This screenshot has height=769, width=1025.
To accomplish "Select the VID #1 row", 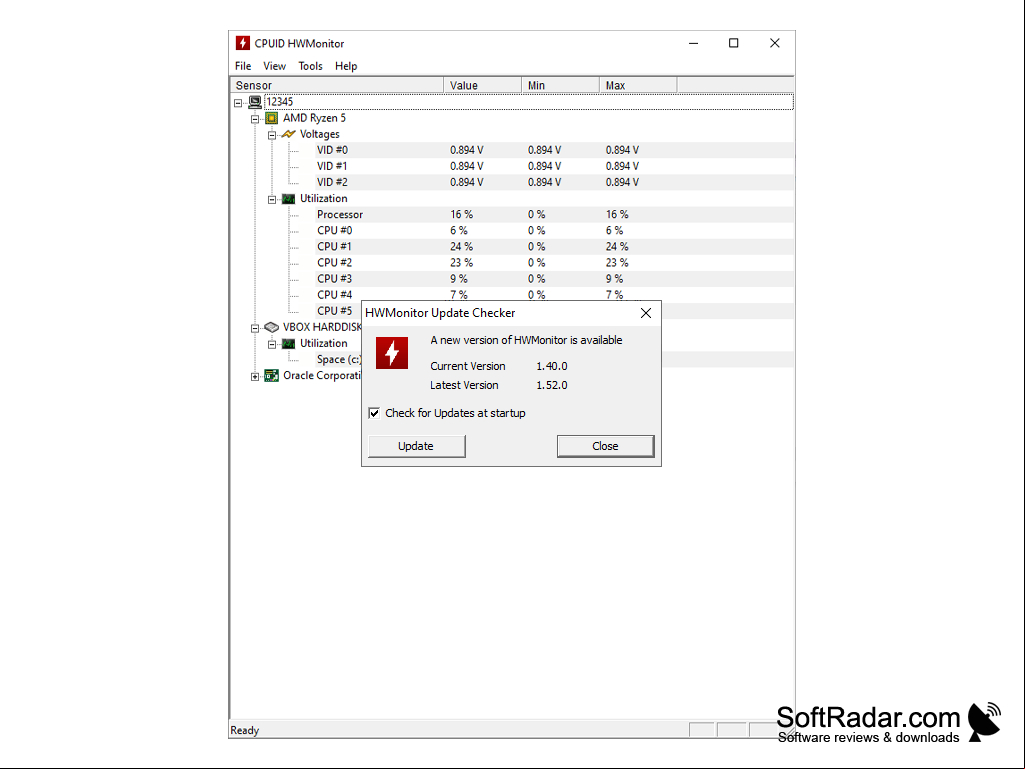I will 554,166.
